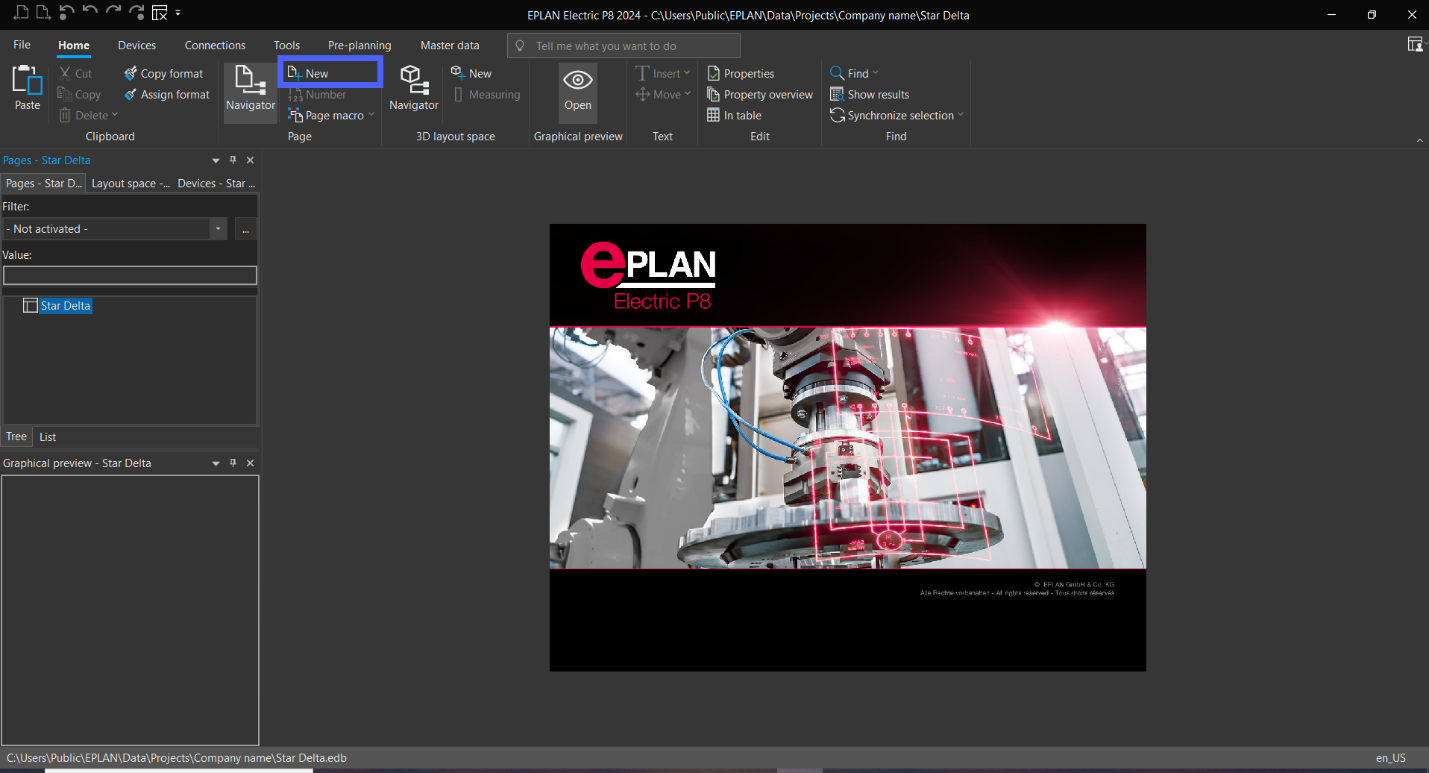This screenshot has width=1429, height=773.
Task: Click the workspace icon at ribbon top right
Action: (x=1415, y=44)
